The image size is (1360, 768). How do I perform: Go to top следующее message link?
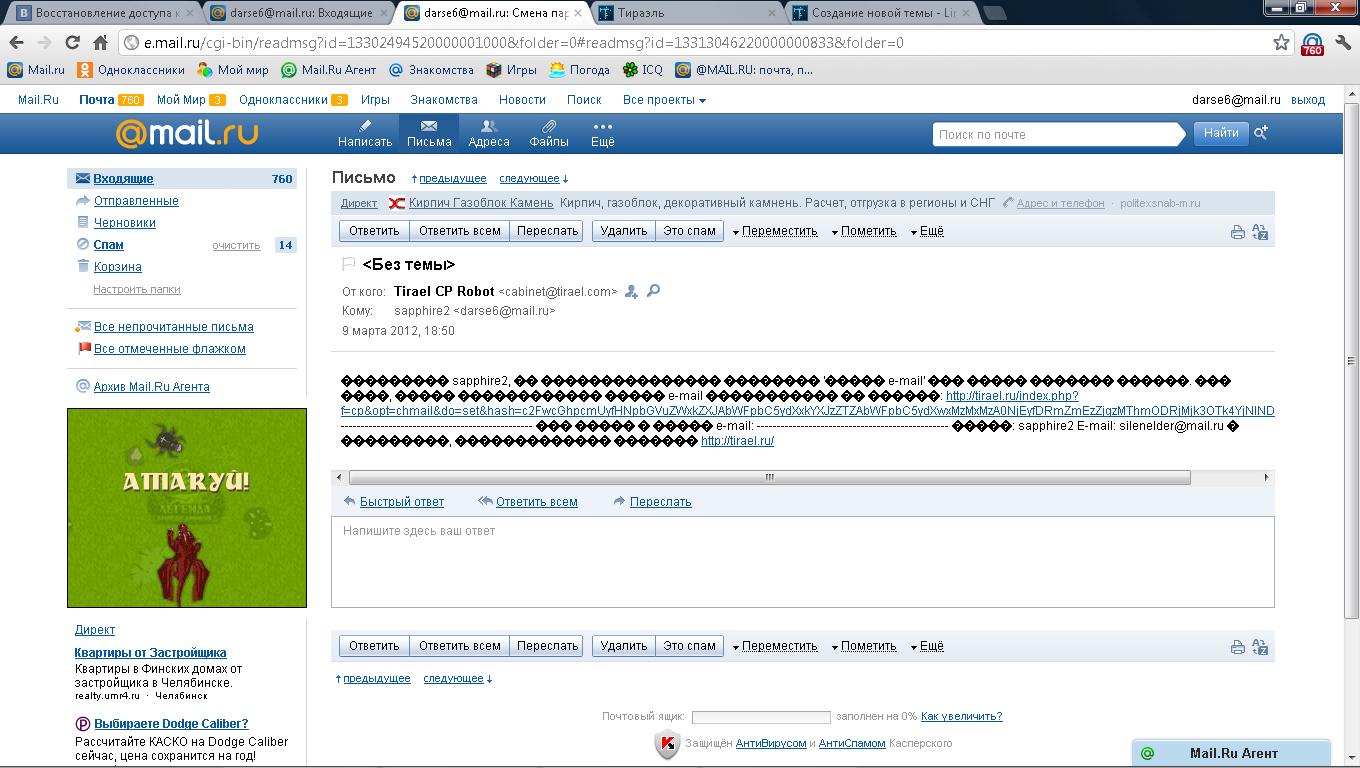tap(529, 178)
